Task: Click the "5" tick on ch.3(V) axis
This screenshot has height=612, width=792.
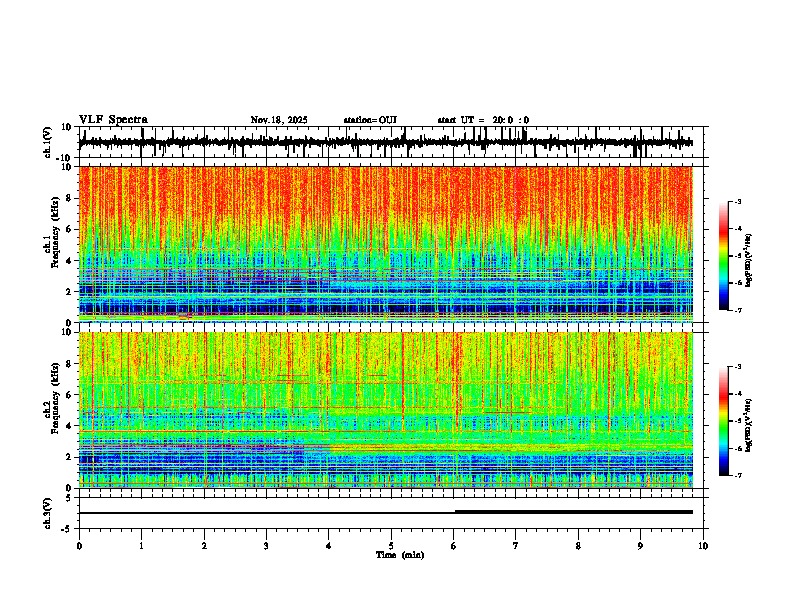Action: point(69,498)
